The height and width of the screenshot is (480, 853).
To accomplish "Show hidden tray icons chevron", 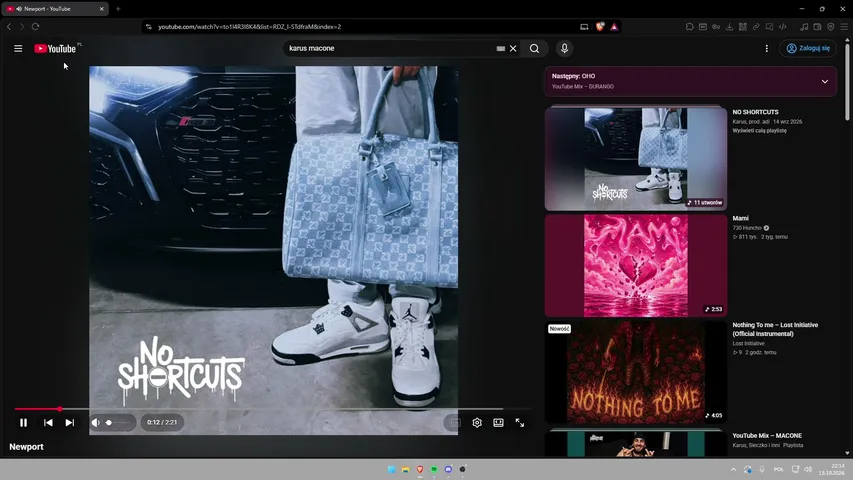I will click(733, 469).
